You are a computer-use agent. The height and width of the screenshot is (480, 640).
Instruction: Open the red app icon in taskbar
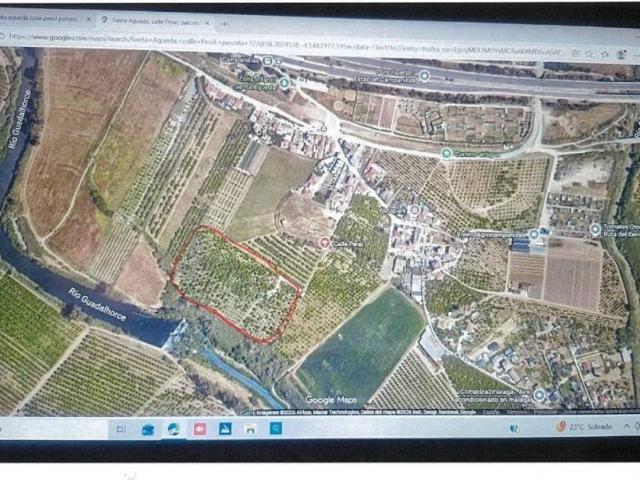click(x=200, y=429)
